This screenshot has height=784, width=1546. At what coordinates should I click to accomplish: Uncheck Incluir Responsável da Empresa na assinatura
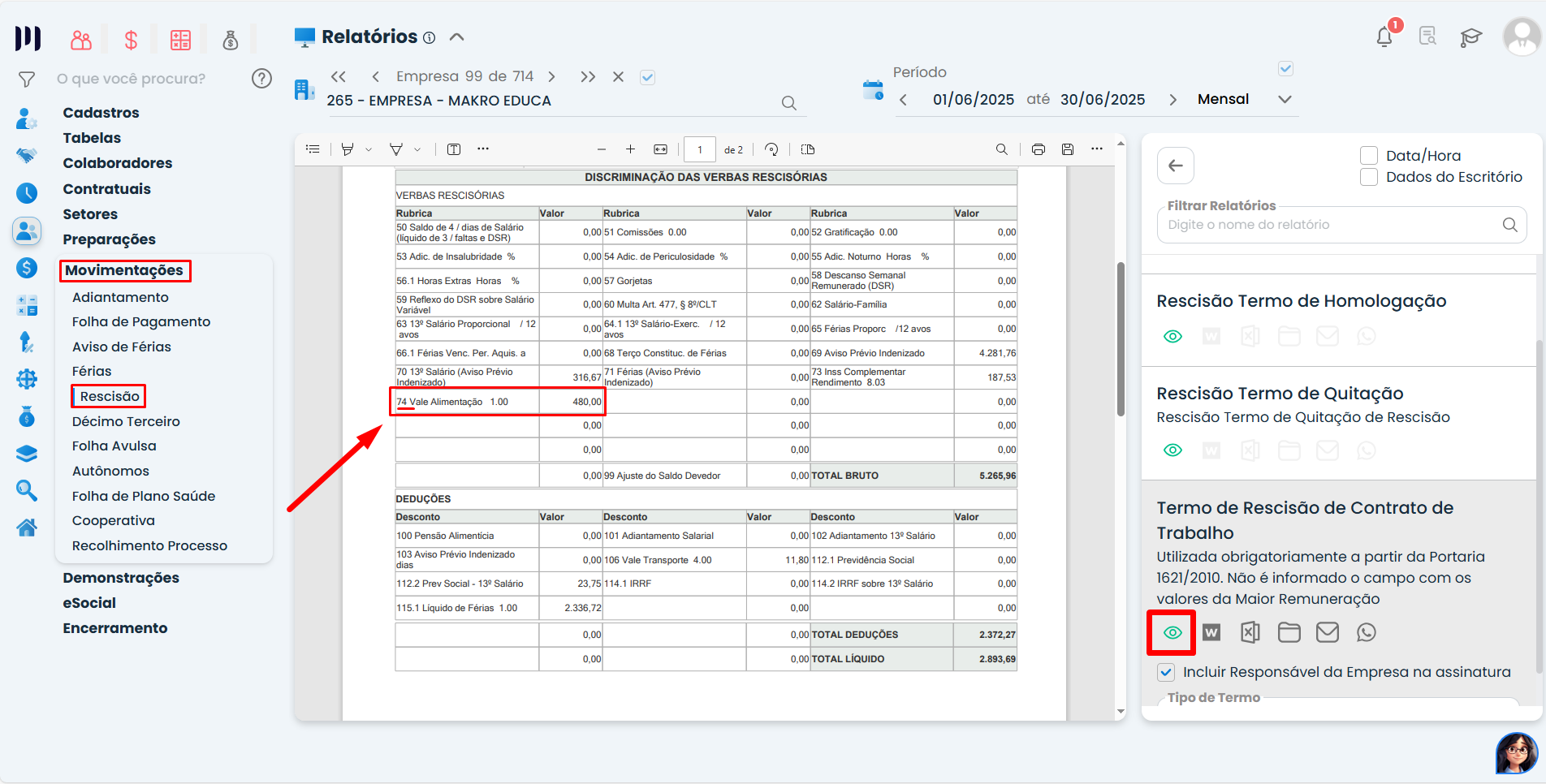[x=1166, y=672]
